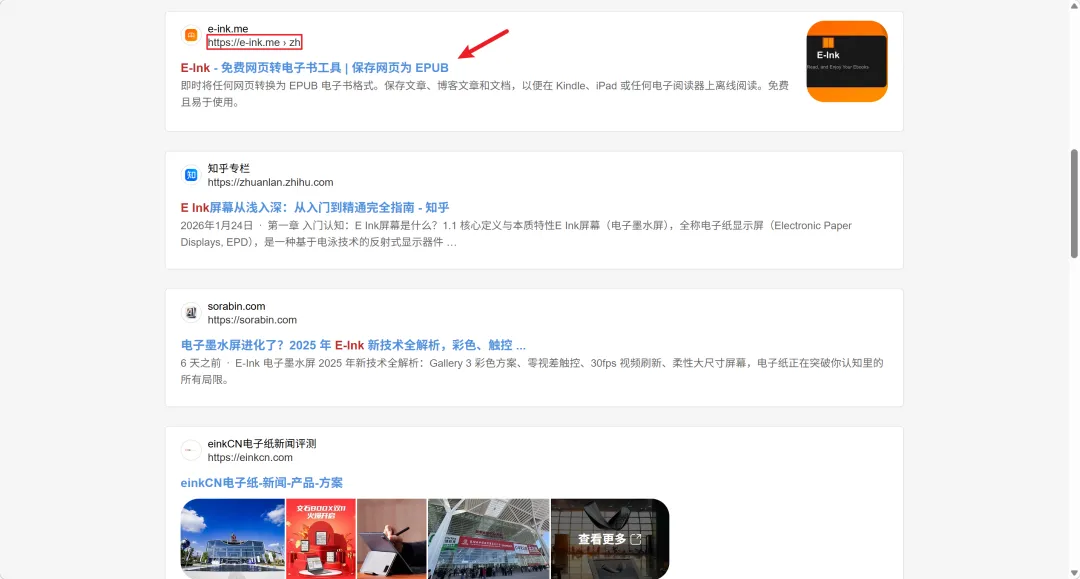Screen dimensions: 1080x579
Task: Open 电子墨水屏进化了 2025 result title
Action: (x=353, y=345)
